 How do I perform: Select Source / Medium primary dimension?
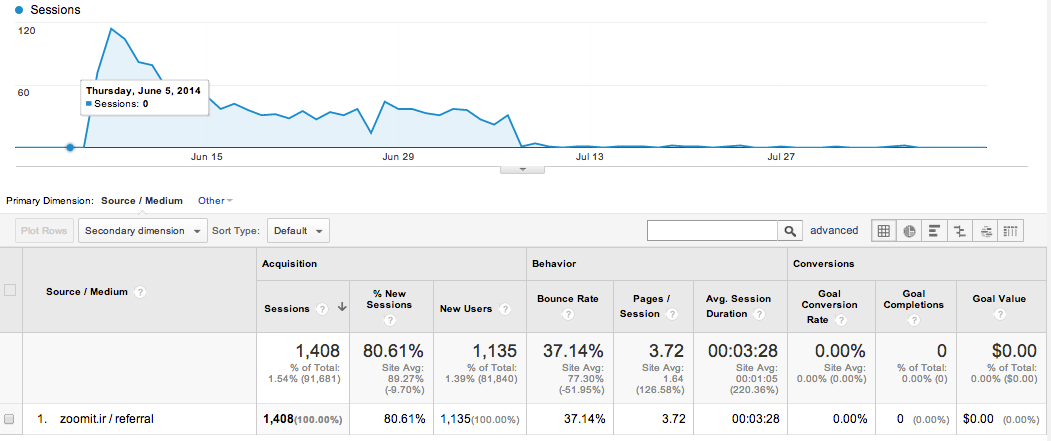[142, 201]
